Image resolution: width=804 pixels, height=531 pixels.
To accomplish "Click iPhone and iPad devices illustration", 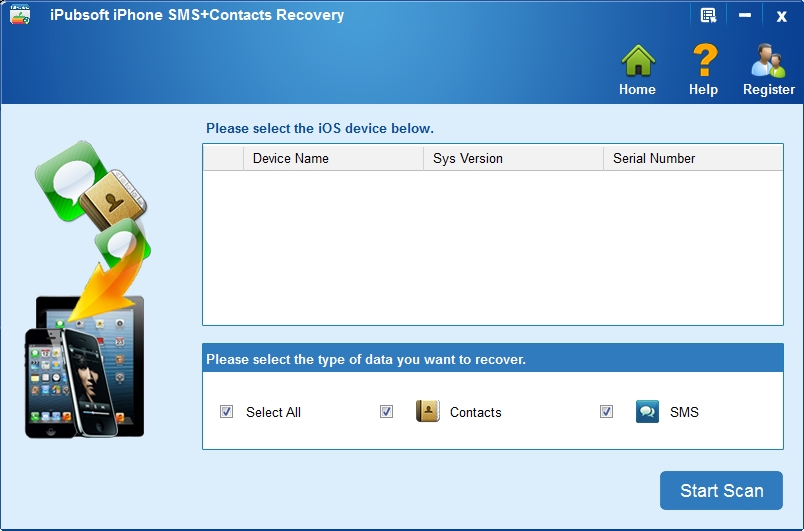I will 85,366.
